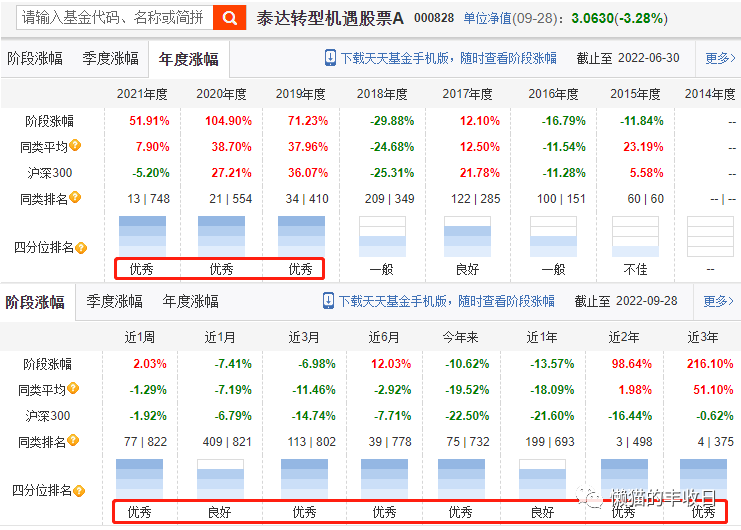The width and height of the screenshot is (741, 530).
Task: Focus the fund code search input field
Action: [x=114, y=18]
